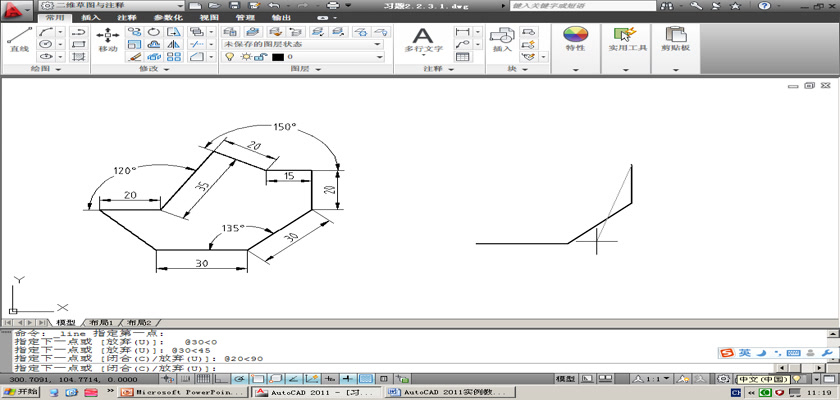
Task: Switch to the 插入 ribbon tab
Action: pos(91,17)
